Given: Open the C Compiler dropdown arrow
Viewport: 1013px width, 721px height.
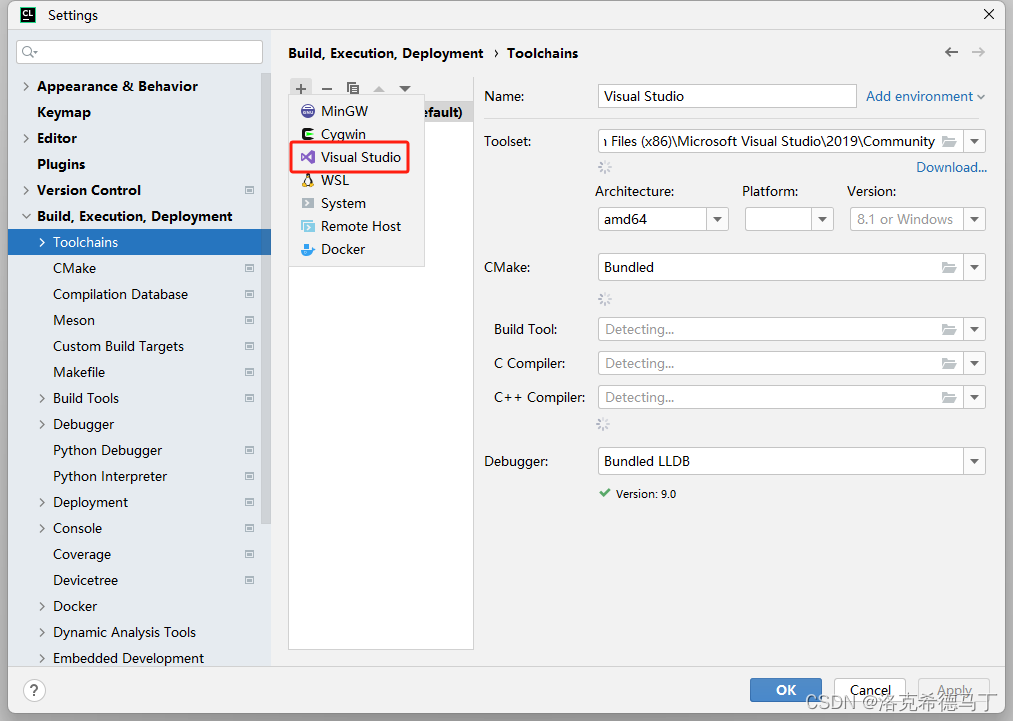Looking at the screenshot, I should tap(974, 363).
